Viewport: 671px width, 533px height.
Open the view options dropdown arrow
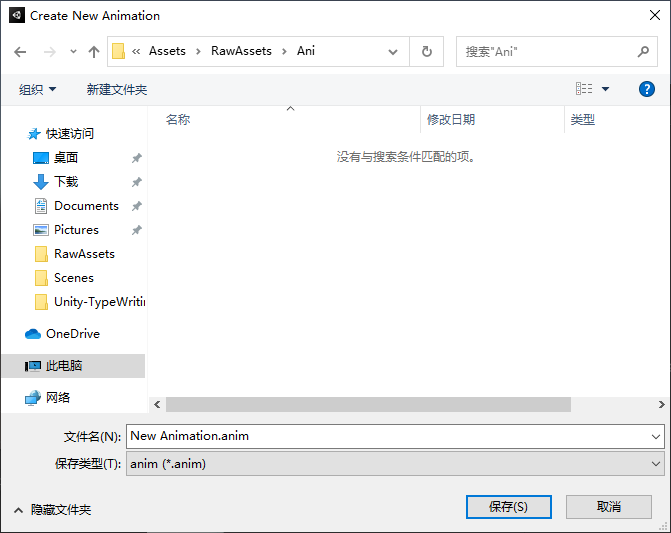(606, 89)
